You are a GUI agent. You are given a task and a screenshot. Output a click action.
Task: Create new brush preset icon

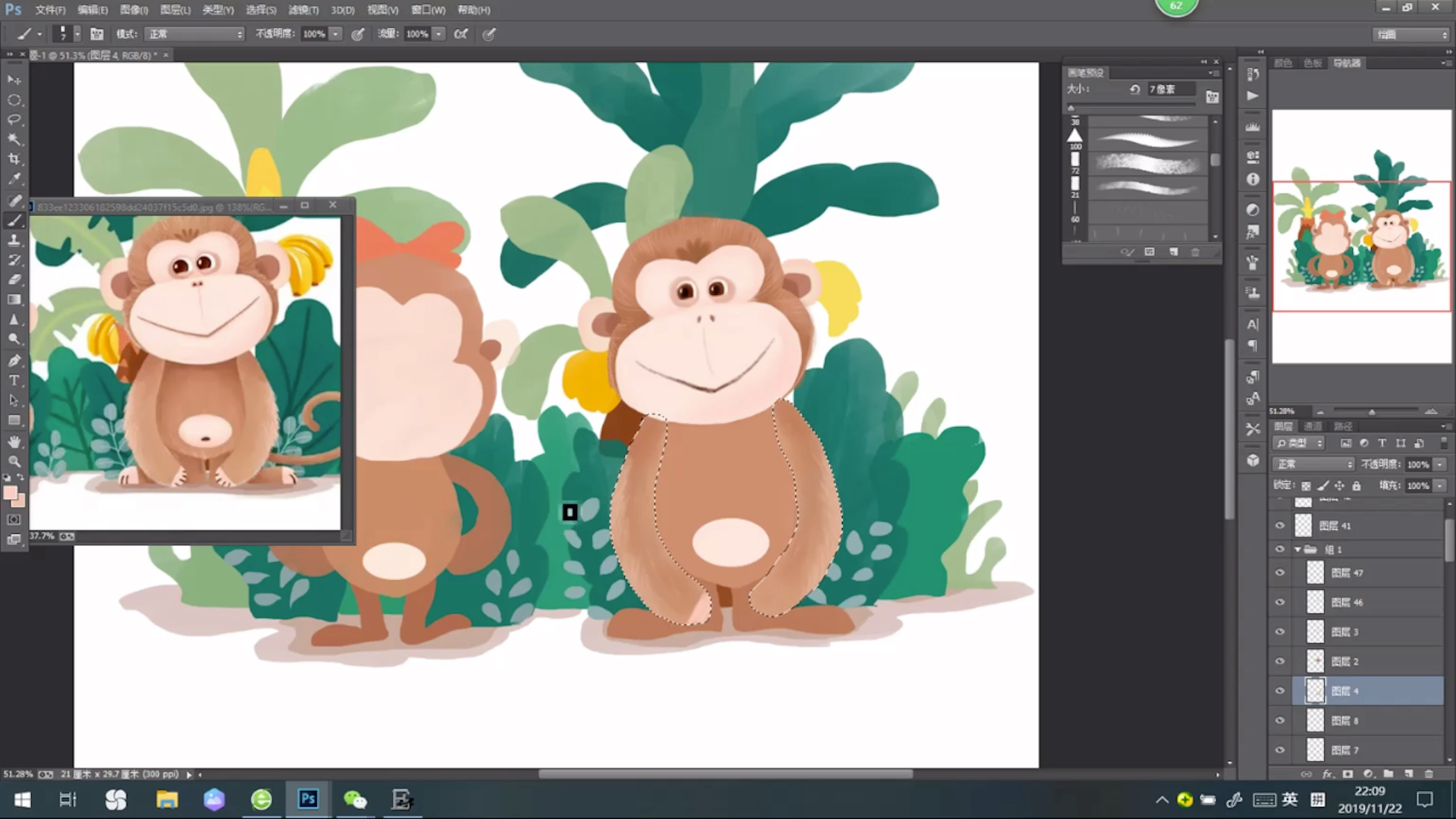pos(1173,252)
